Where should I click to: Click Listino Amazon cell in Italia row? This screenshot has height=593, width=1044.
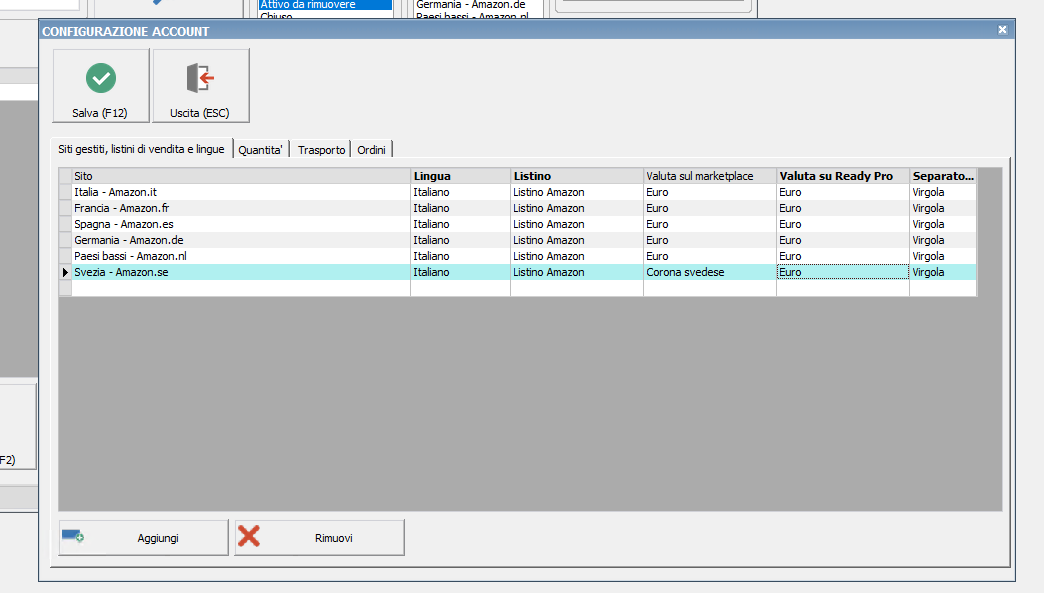pos(577,192)
